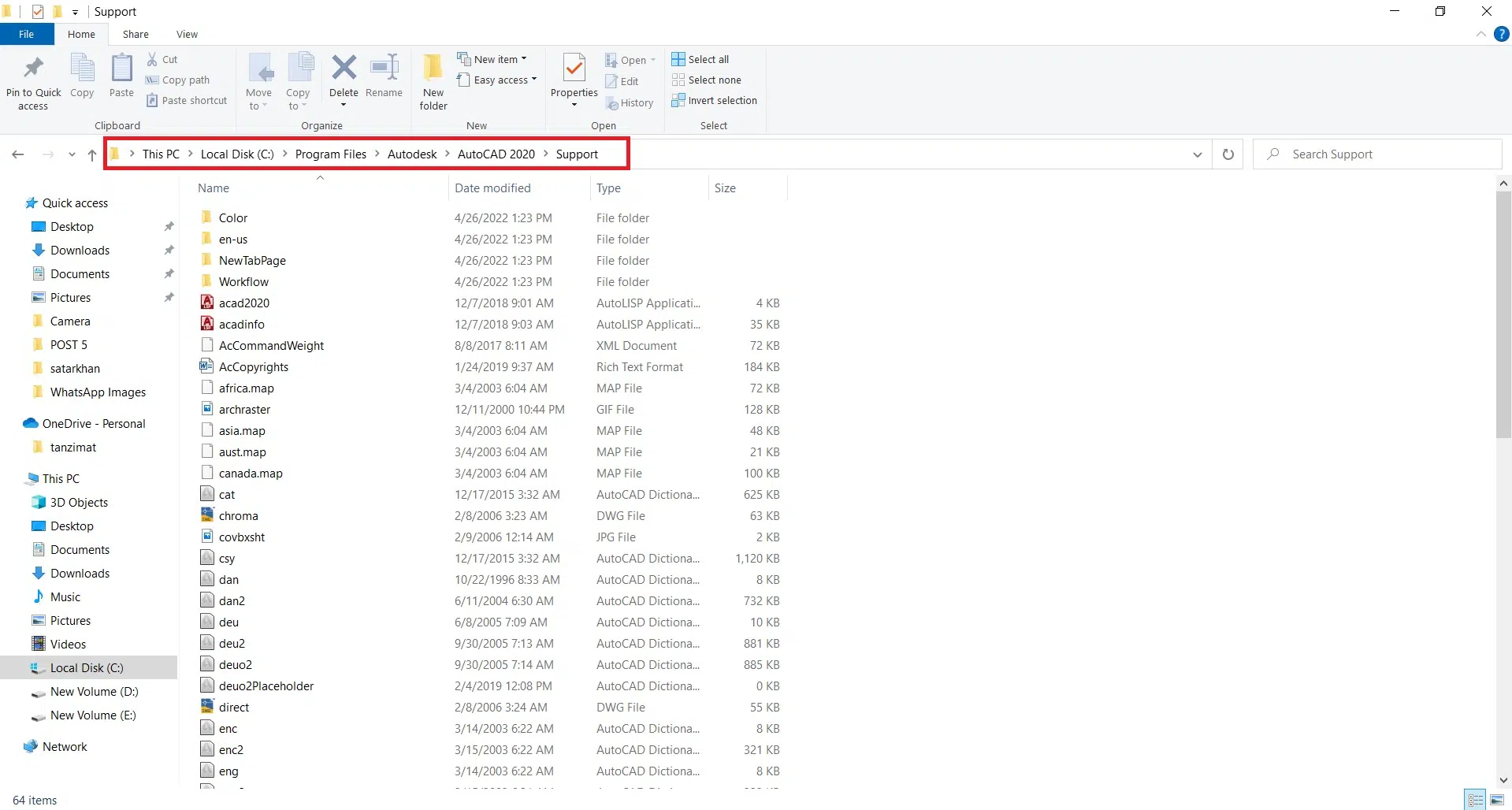Image resolution: width=1512 pixels, height=810 pixels.
Task: Click the Help question mark icon
Action: 1502,34
